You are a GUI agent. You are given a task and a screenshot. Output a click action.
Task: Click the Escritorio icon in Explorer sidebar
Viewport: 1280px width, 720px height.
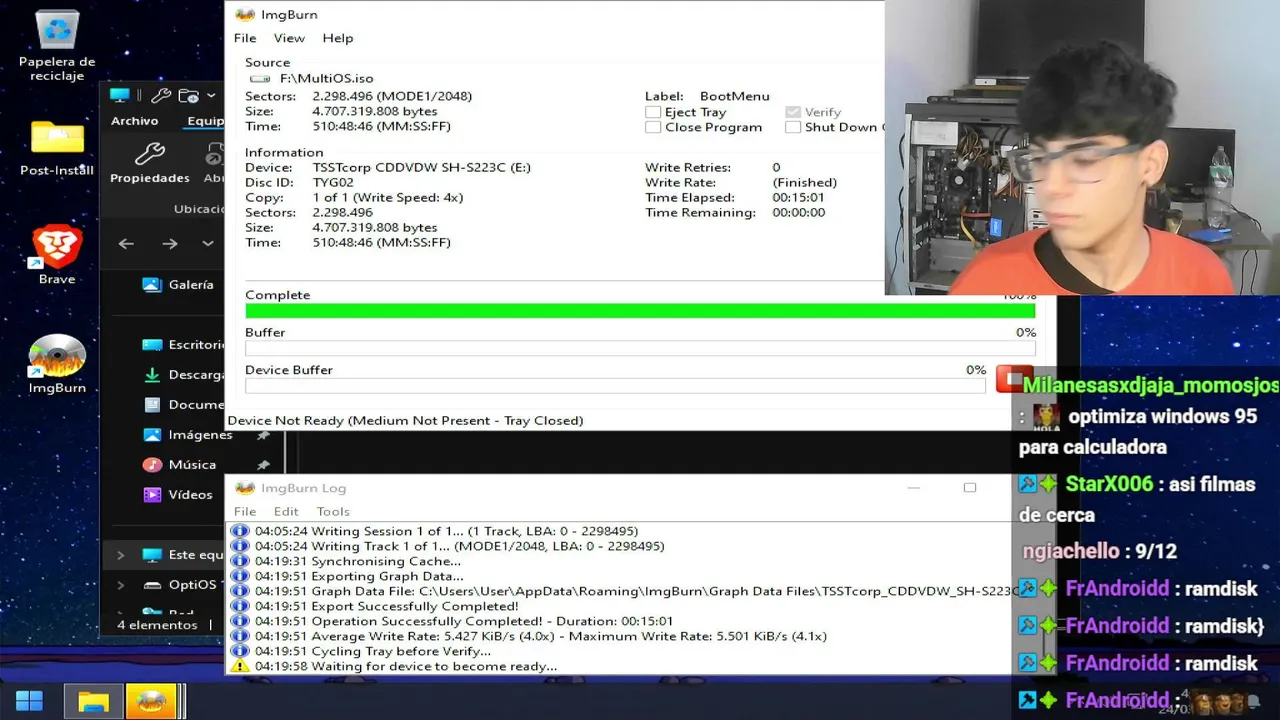pyautogui.click(x=152, y=344)
